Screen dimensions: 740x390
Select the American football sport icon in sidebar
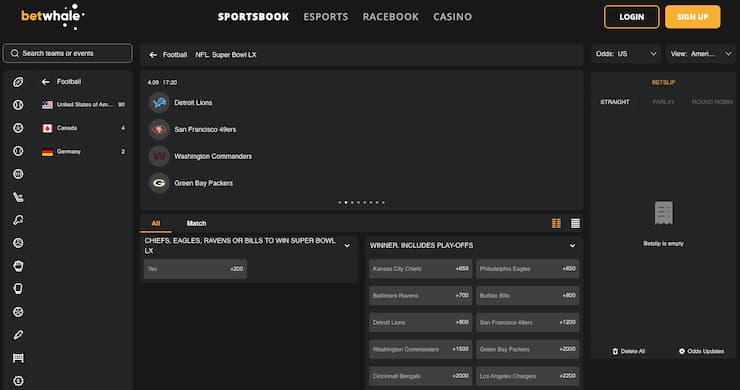(18, 82)
